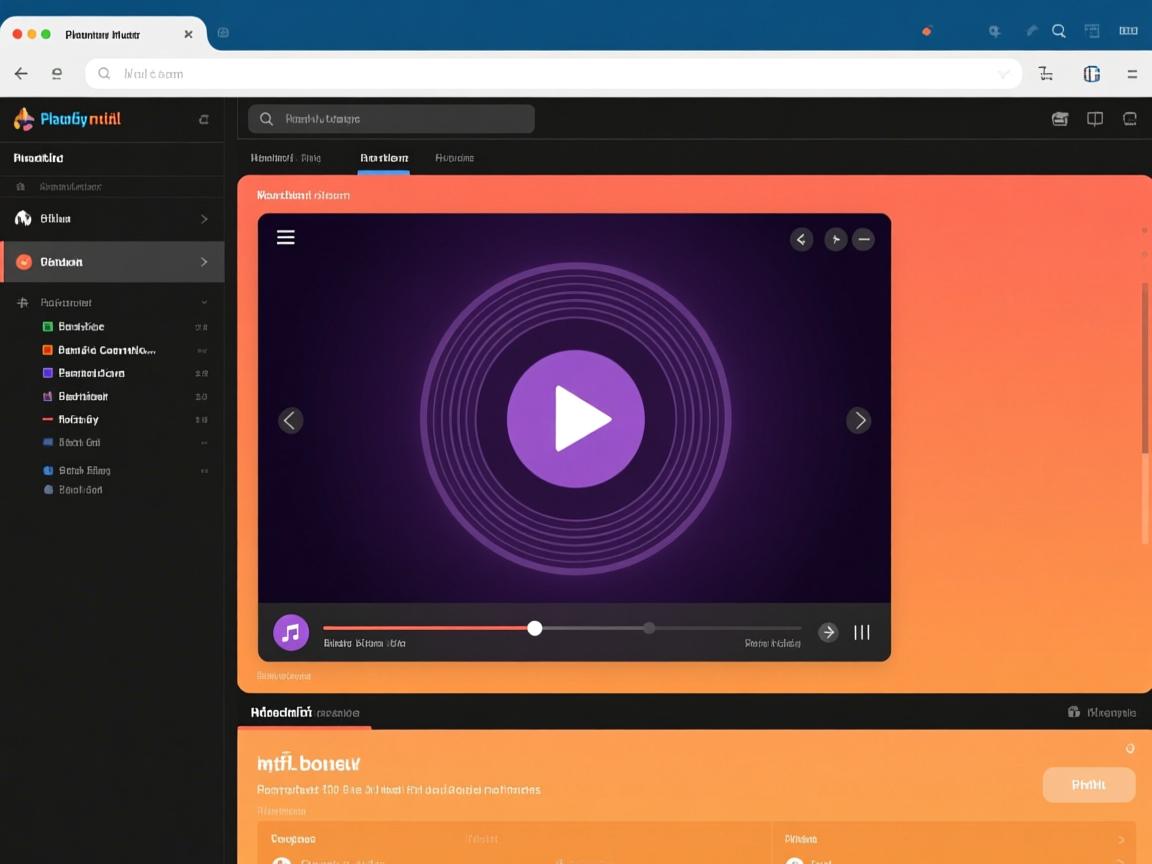
Task: Click the large purple play button
Action: point(575,419)
